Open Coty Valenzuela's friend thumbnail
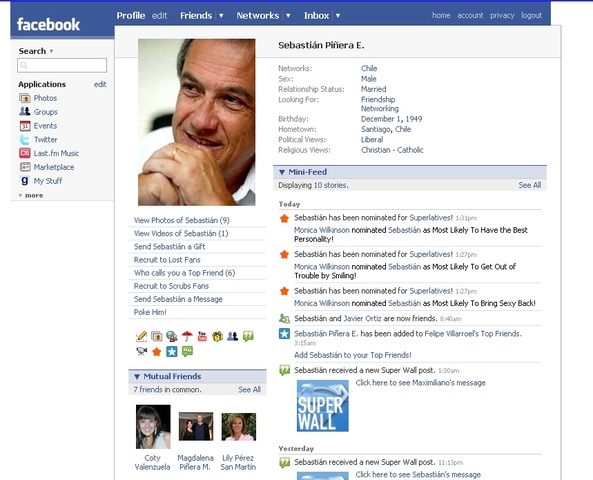 click(x=153, y=427)
